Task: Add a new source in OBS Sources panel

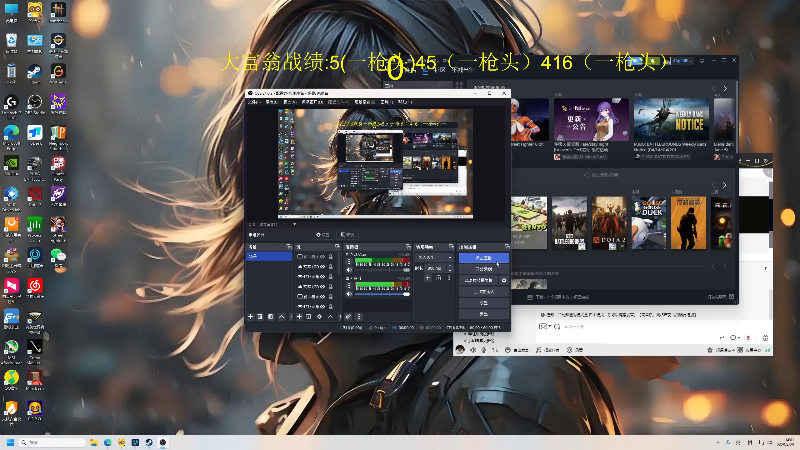Action: point(299,317)
